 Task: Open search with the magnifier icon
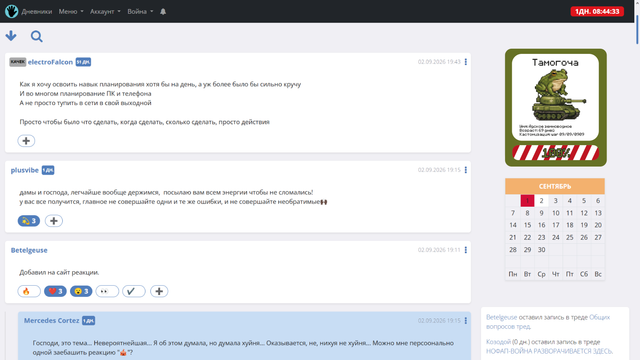click(37, 36)
